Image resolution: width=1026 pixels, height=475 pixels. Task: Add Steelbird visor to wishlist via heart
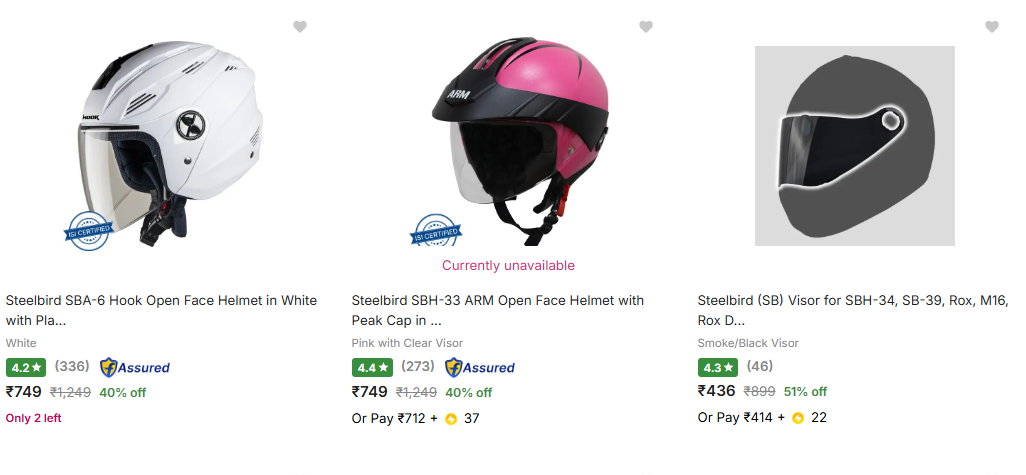point(991,27)
